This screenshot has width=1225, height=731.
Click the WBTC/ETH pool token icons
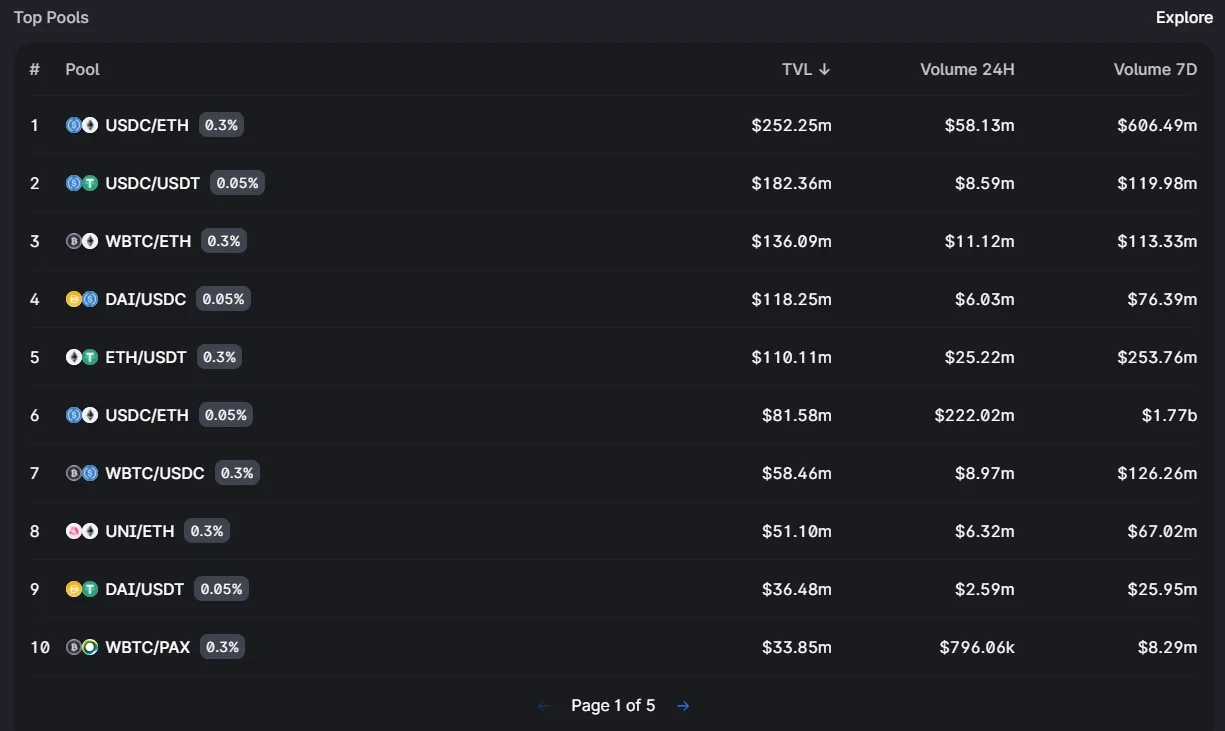coord(82,241)
